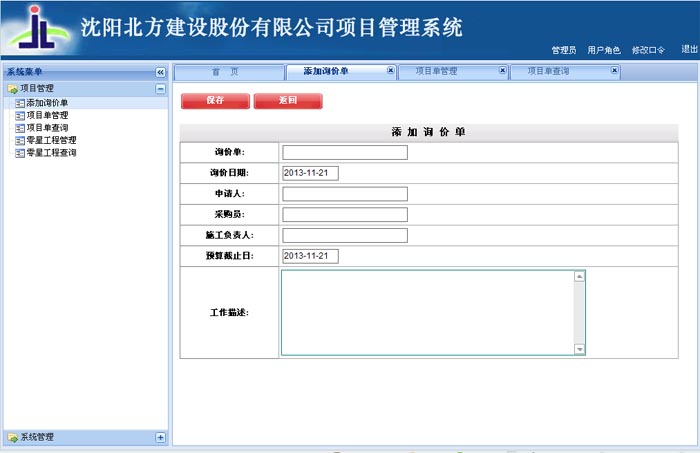The width and height of the screenshot is (700, 453).
Task: Open 零星工程管理 in the sidebar tree
Action: pyautogui.click(x=50, y=141)
